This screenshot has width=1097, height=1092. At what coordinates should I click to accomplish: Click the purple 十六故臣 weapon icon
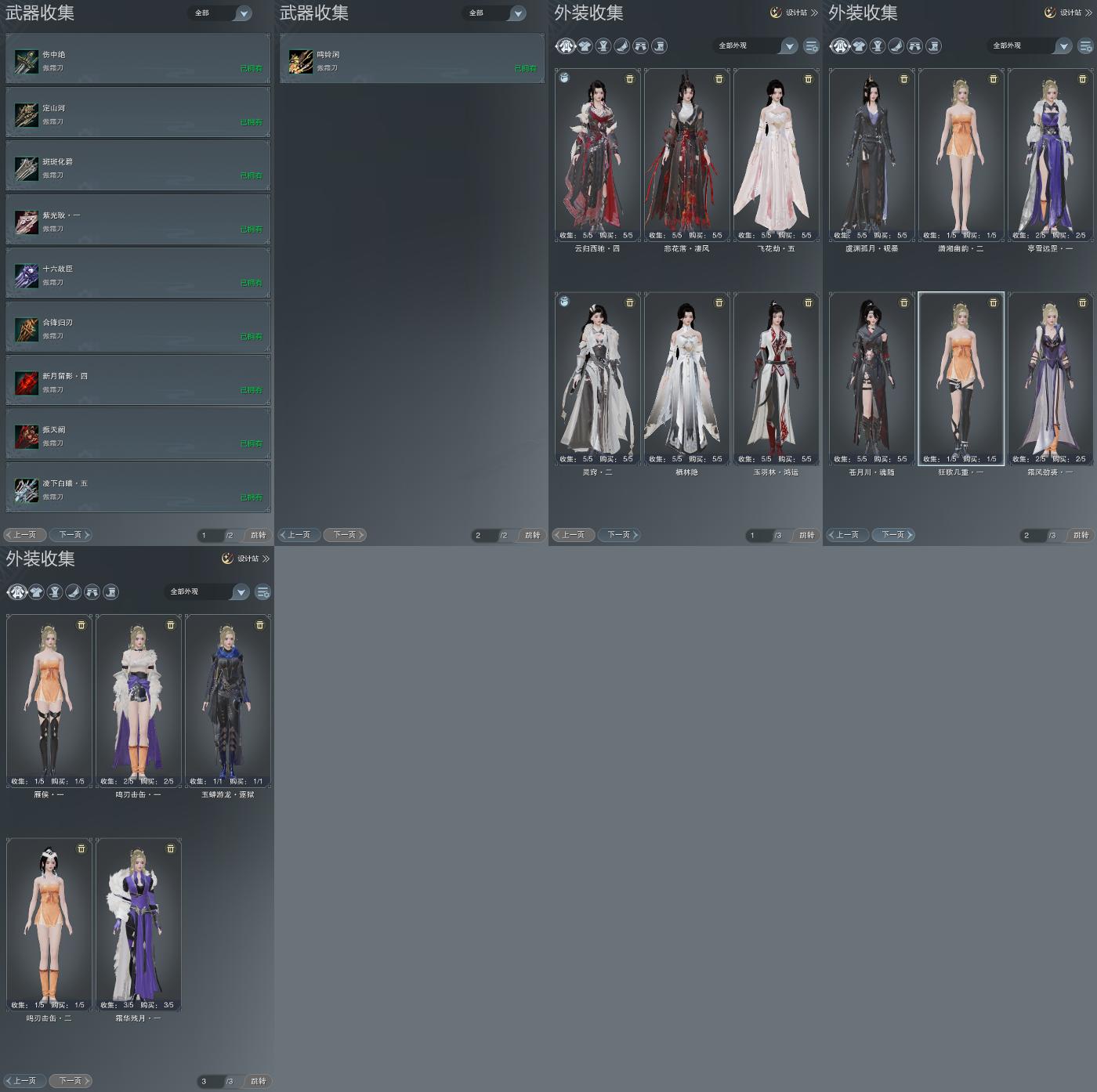[x=27, y=275]
